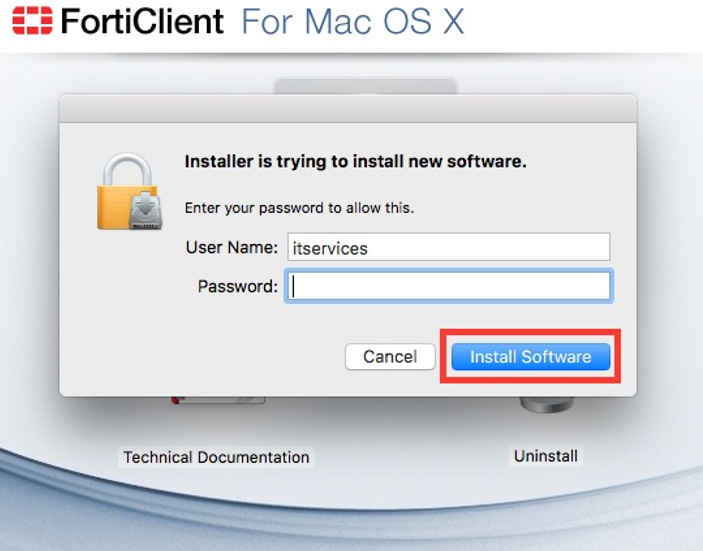Click the authentication dialog title bar

(347, 107)
